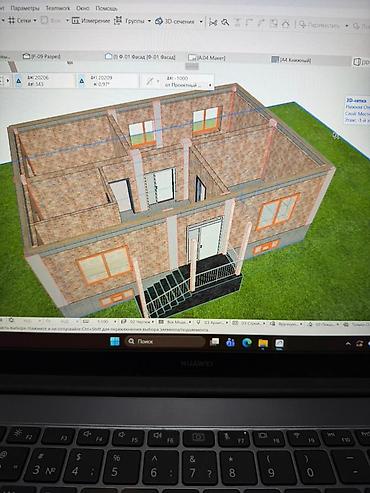Expand the Группы dropdown arrow
The image size is (370, 493).
(x=149, y=21)
